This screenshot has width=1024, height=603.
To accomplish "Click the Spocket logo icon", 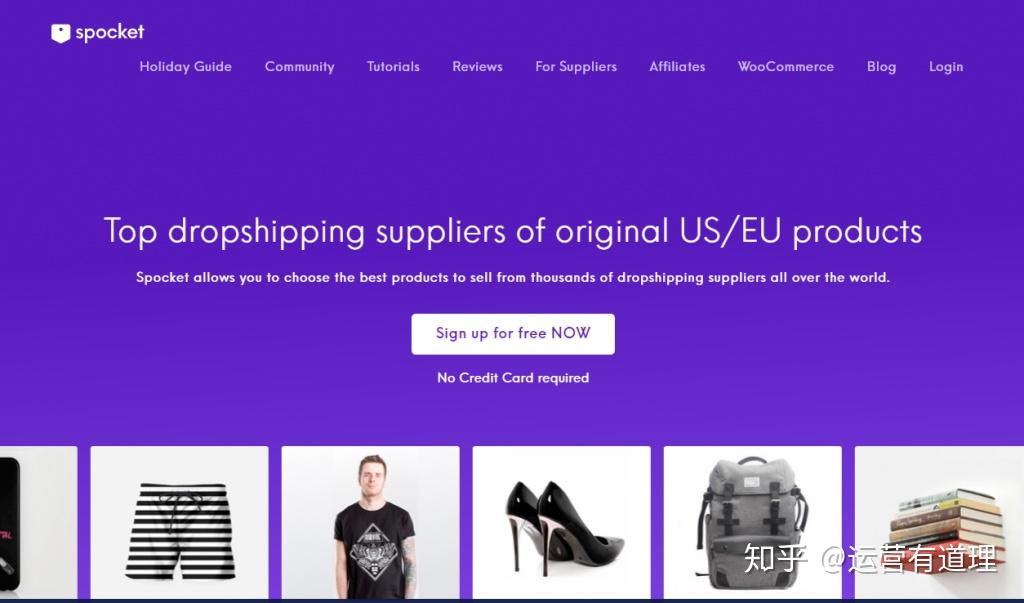I will (61, 33).
